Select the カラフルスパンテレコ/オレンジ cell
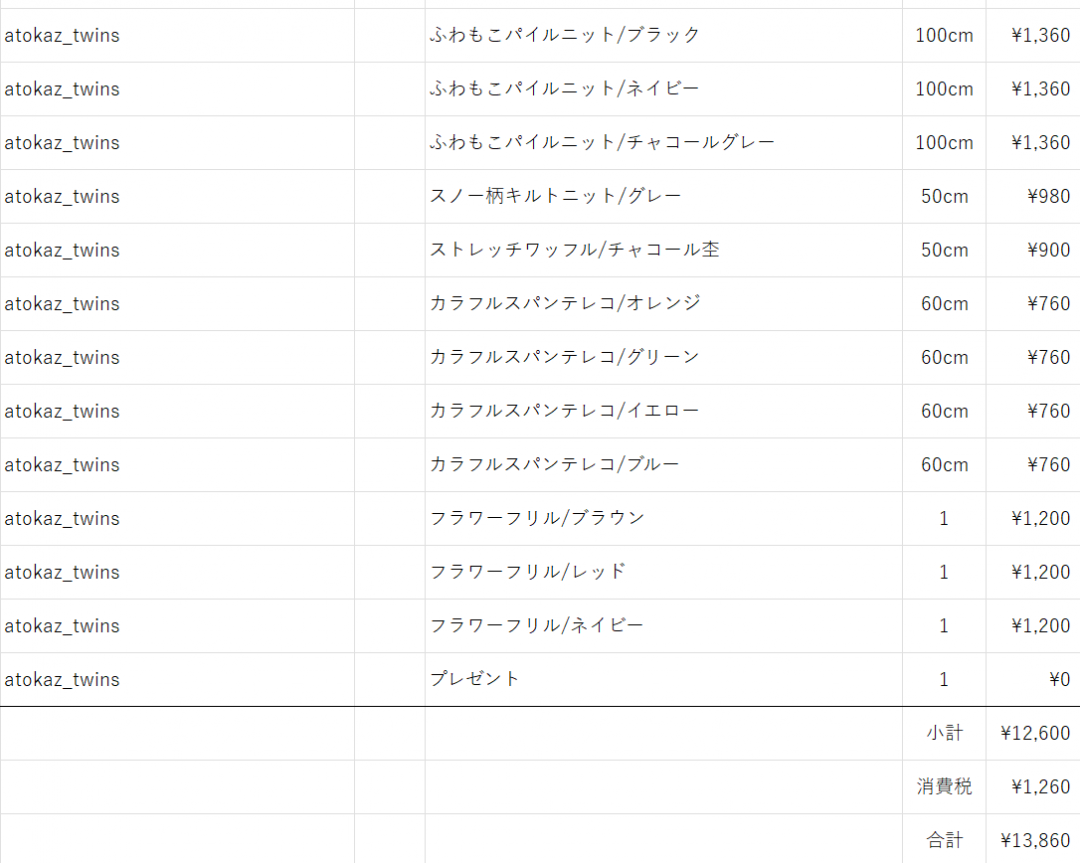 (565, 304)
